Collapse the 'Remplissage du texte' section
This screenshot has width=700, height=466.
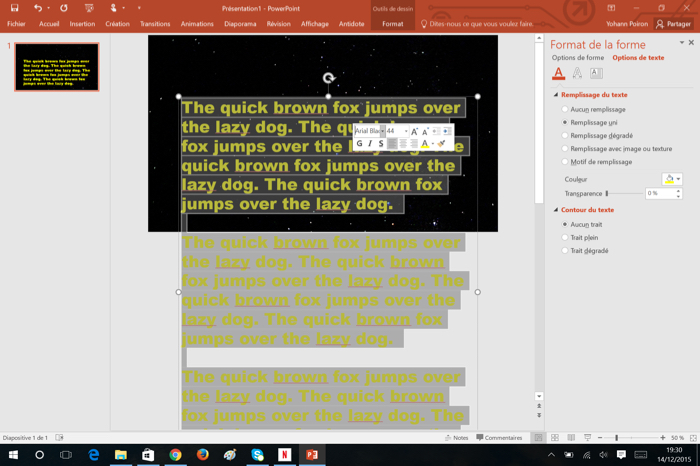coord(556,94)
